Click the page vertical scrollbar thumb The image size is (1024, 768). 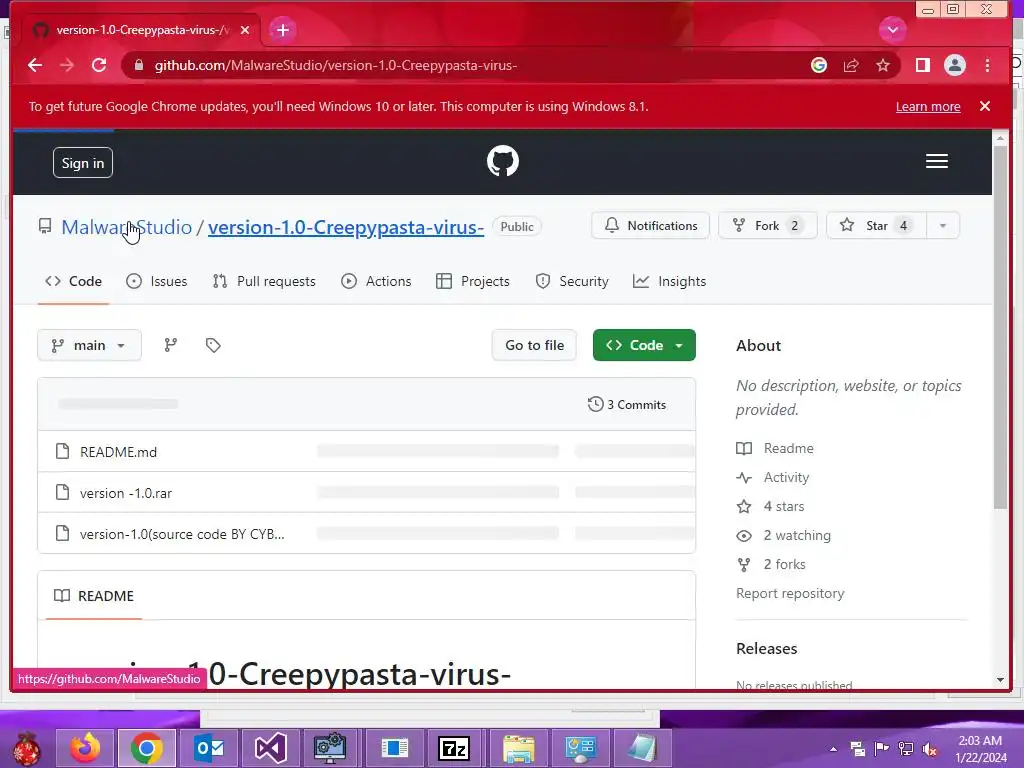[x=1000, y=327]
